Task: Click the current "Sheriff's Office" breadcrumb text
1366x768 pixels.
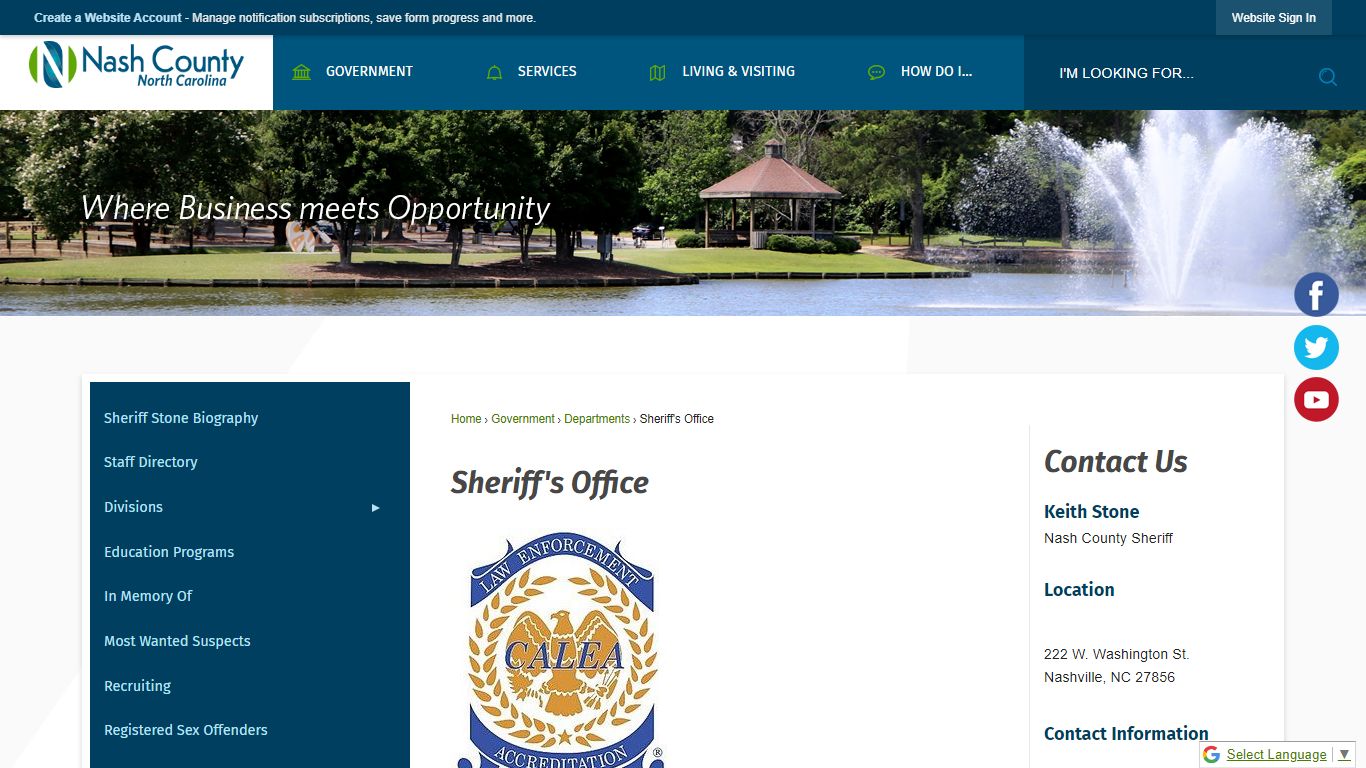Action: point(677,419)
